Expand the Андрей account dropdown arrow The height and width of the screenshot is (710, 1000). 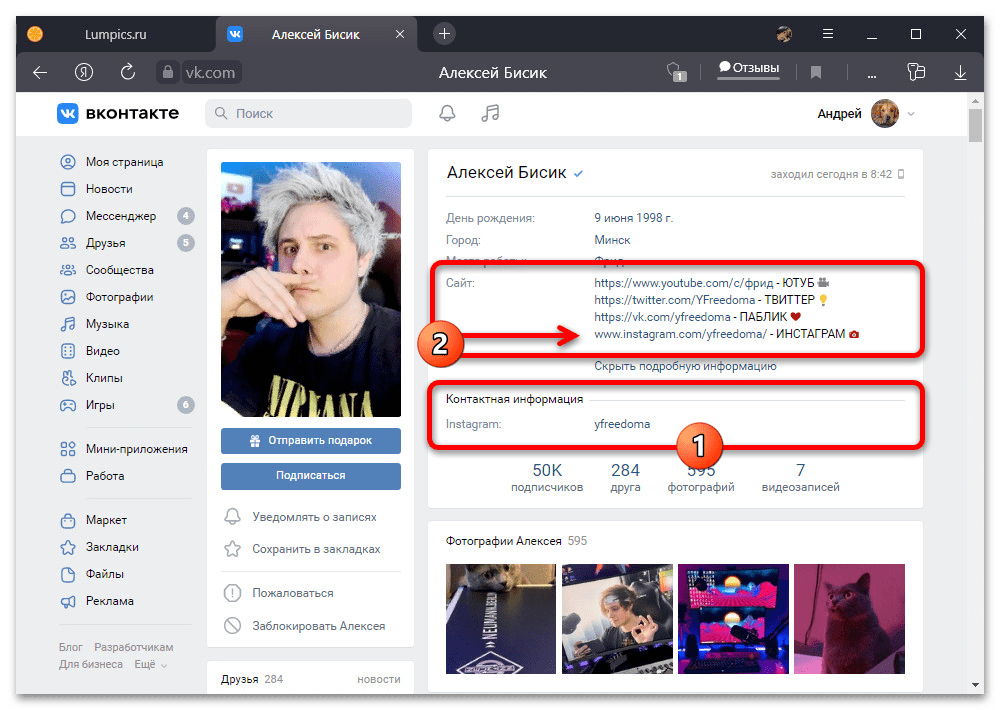coord(911,114)
